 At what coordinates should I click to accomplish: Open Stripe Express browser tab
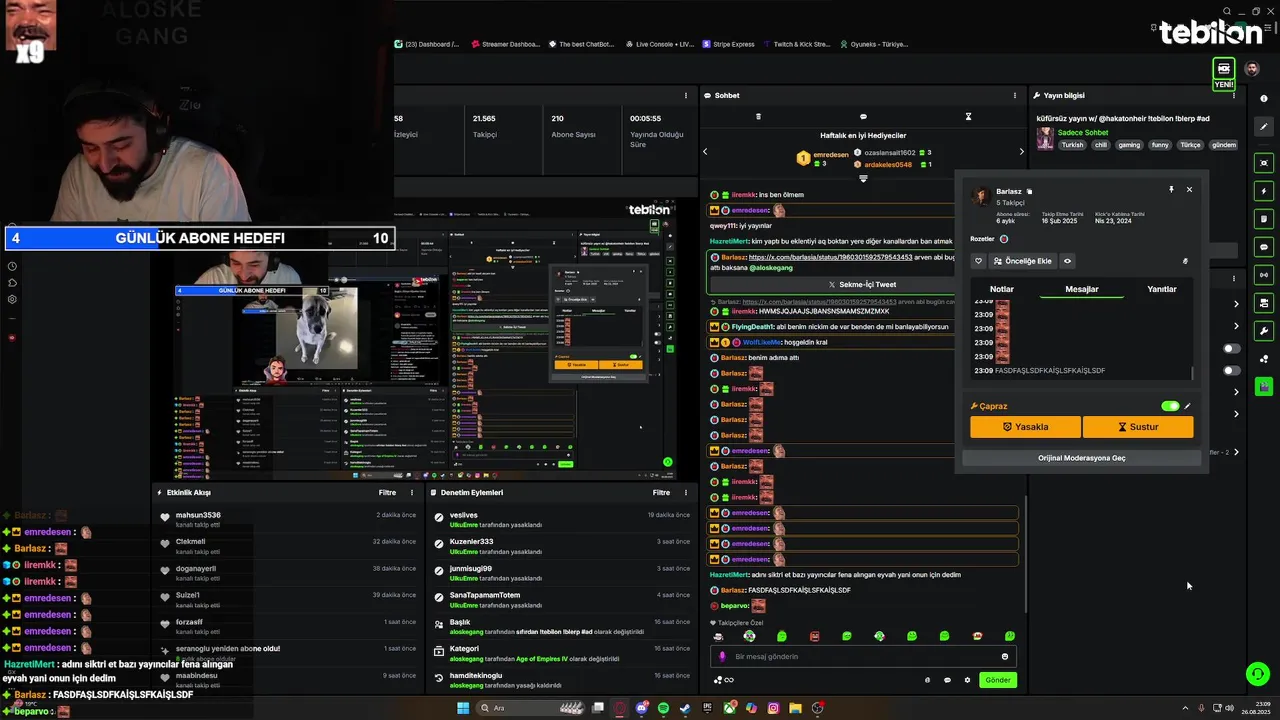728,44
